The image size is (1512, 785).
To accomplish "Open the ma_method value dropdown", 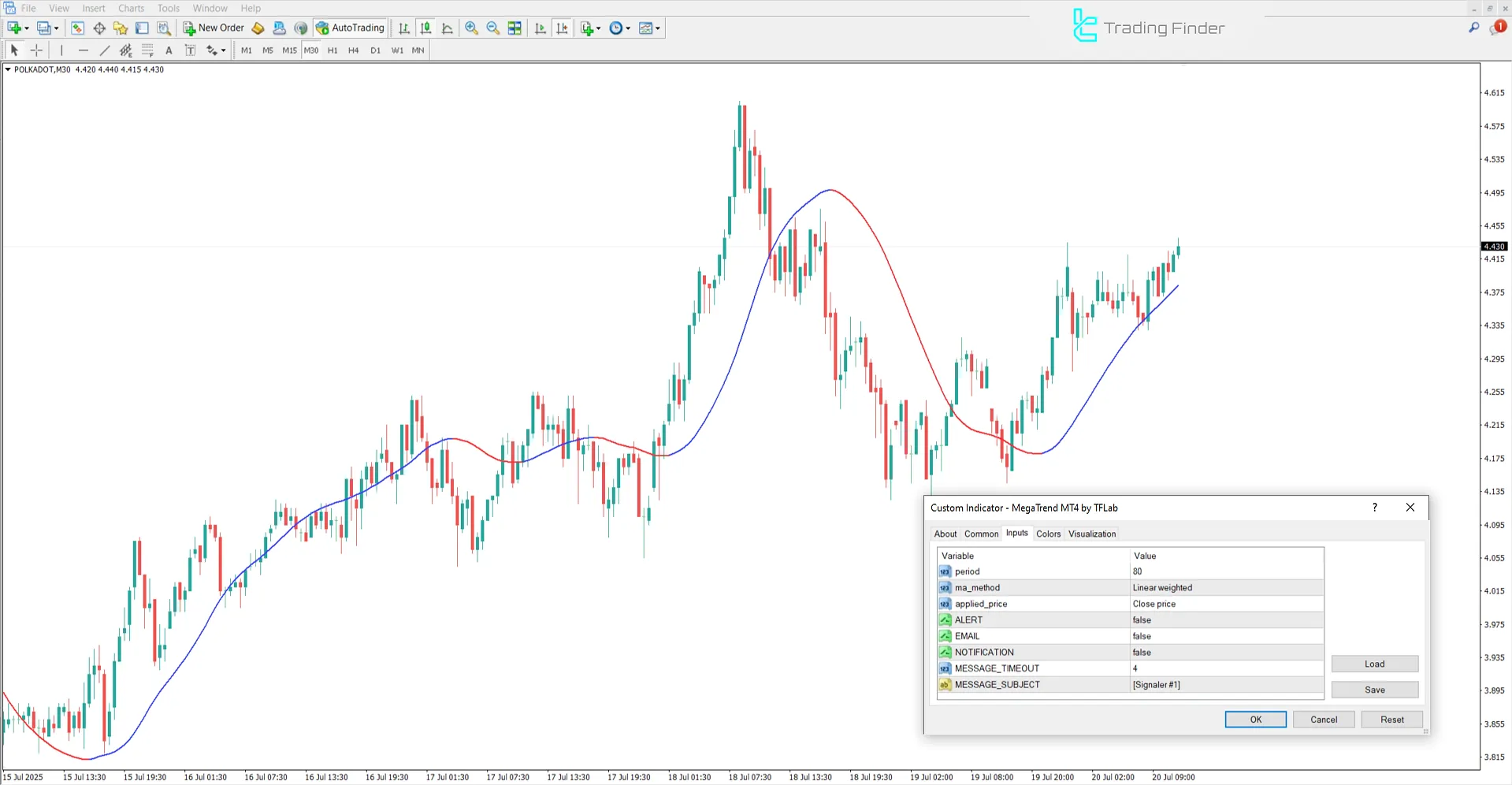I will (x=1225, y=587).
